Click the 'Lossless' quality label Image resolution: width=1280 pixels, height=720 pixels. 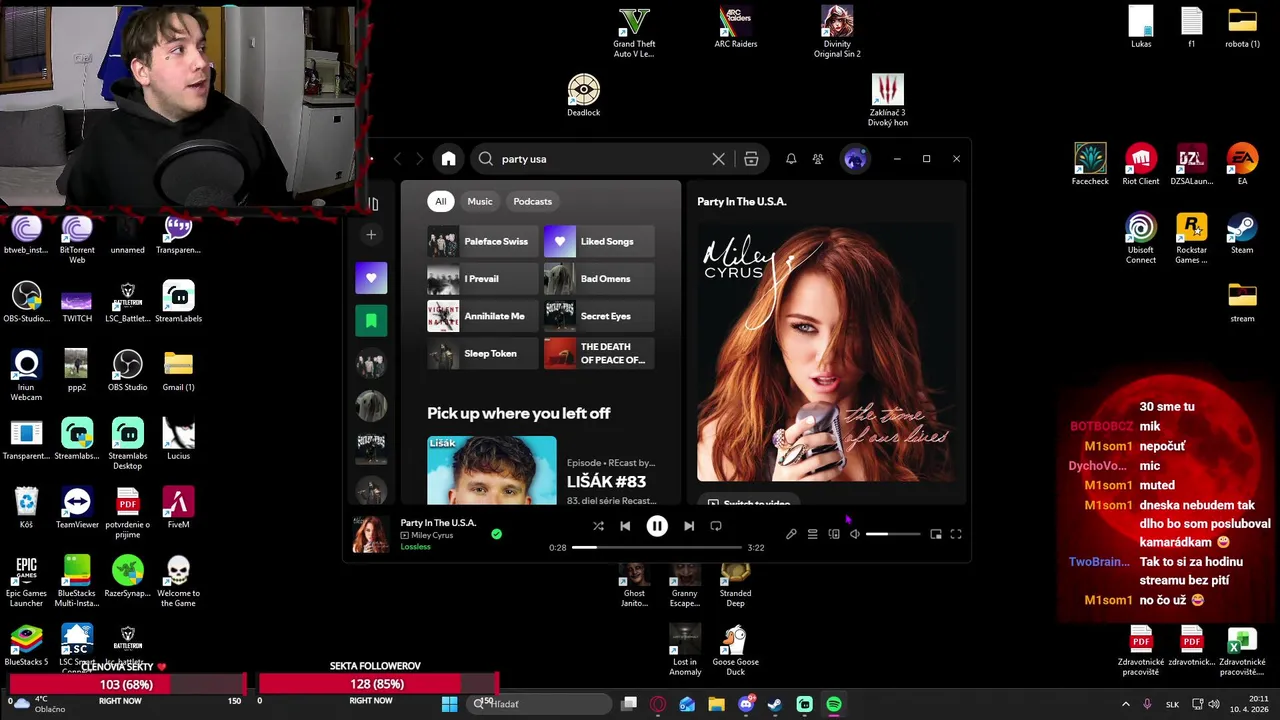[x=415, y=547]
